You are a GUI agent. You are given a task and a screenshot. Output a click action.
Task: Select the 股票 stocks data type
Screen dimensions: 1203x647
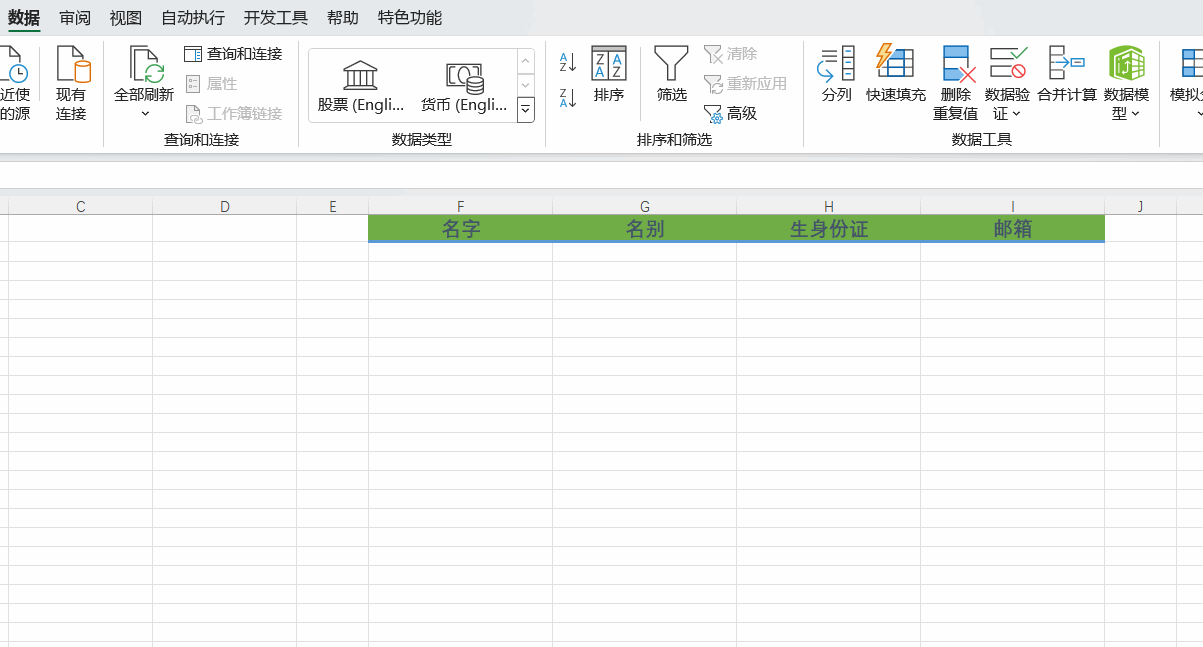point(361,86)
